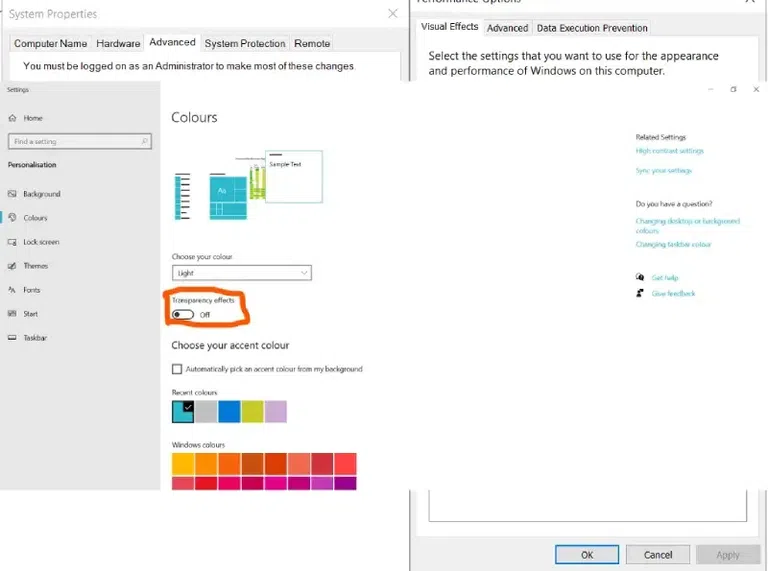Click the search magnifier in Find a setting

click(144, 142)
